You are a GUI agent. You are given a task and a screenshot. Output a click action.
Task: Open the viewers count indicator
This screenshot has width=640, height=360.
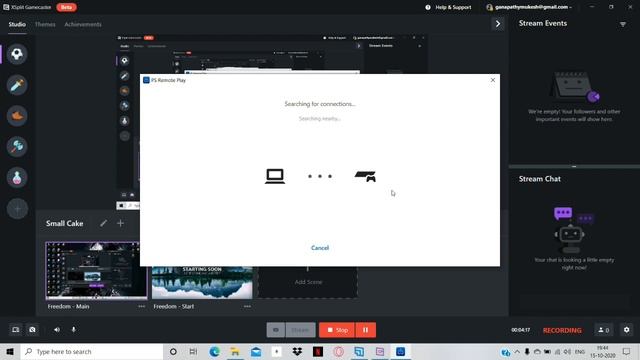pyautogui.click(x=603, y=330)
